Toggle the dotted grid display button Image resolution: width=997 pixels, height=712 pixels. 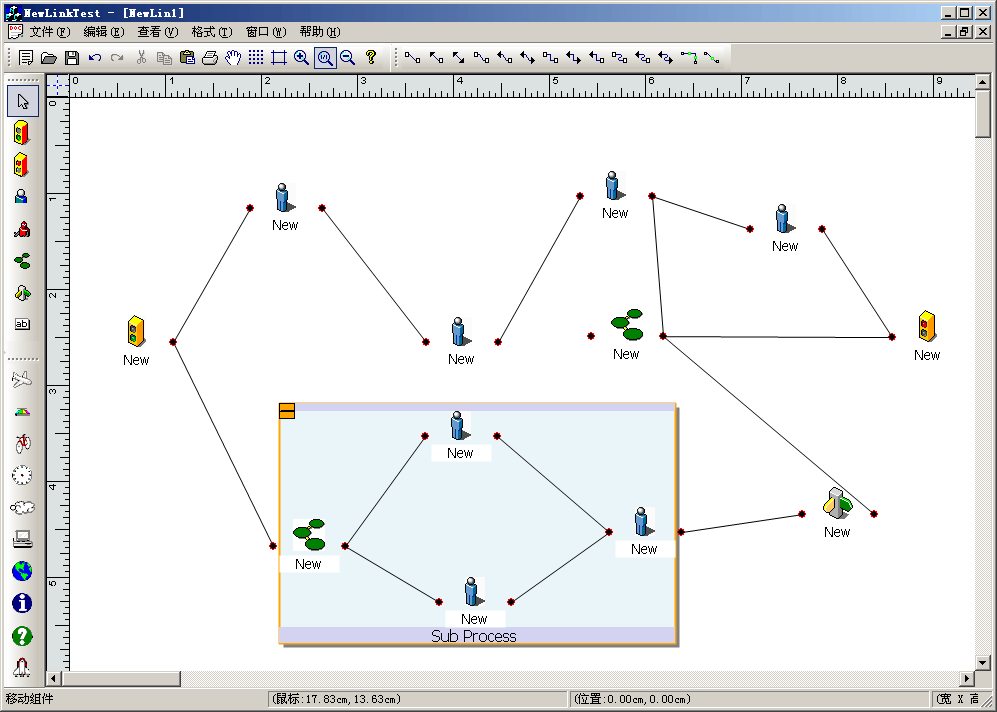(256, 58)
